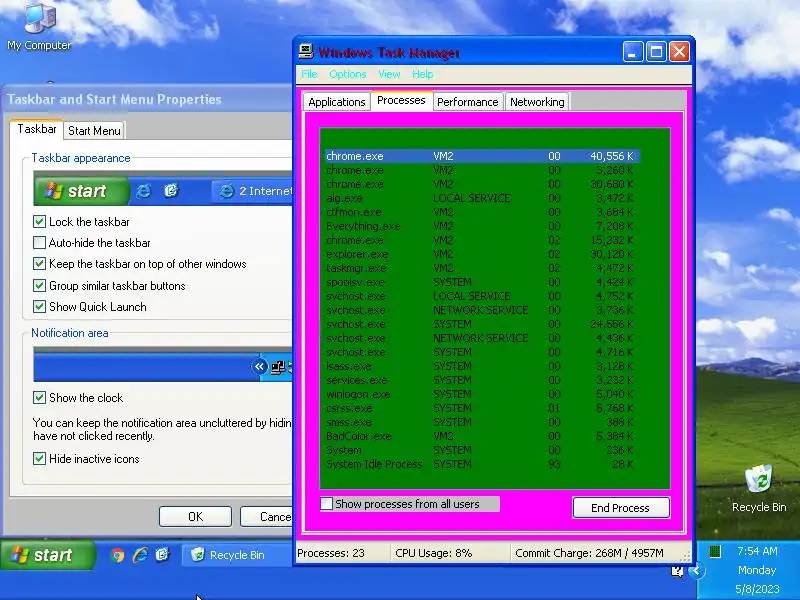Switch to the Taskbar properties tab
The height and width of the screenshot is (600, 800).
[x=37, y=129]
